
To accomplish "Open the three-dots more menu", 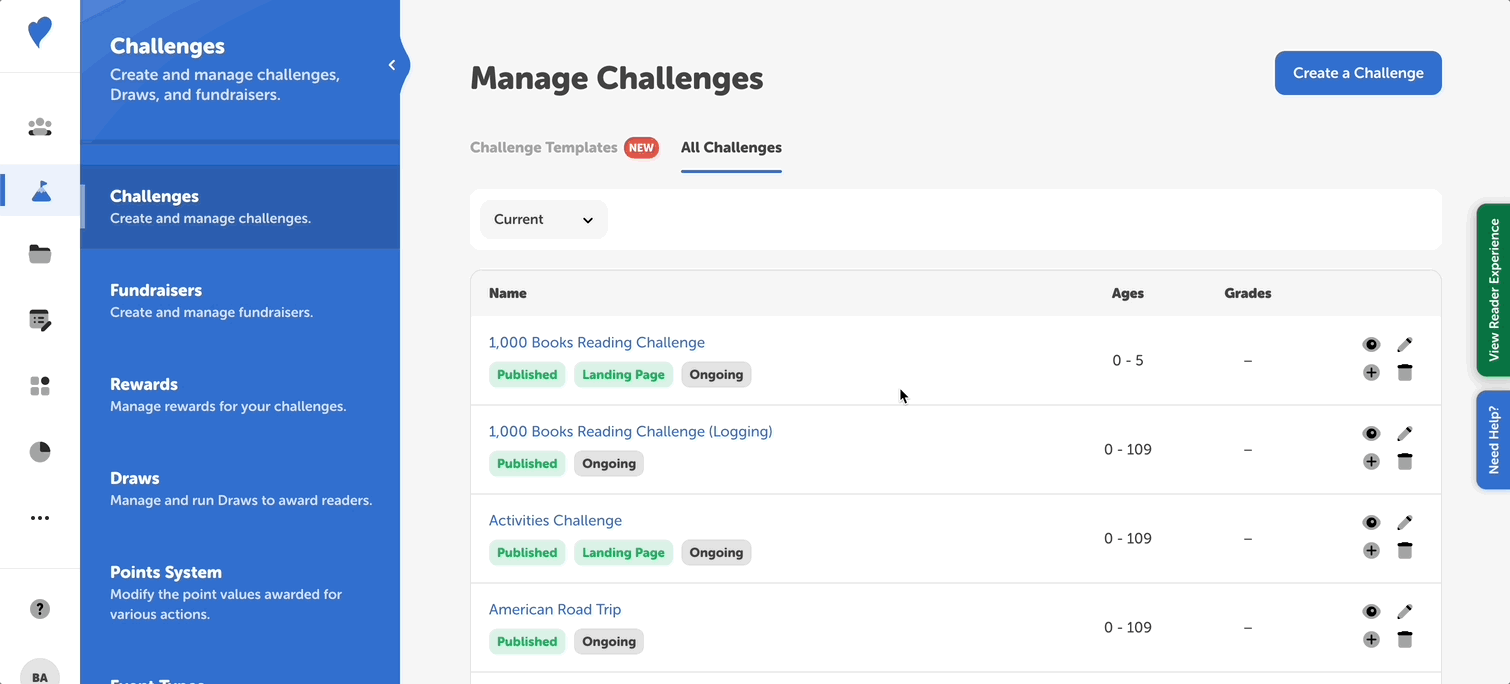I will pos(40,518).
